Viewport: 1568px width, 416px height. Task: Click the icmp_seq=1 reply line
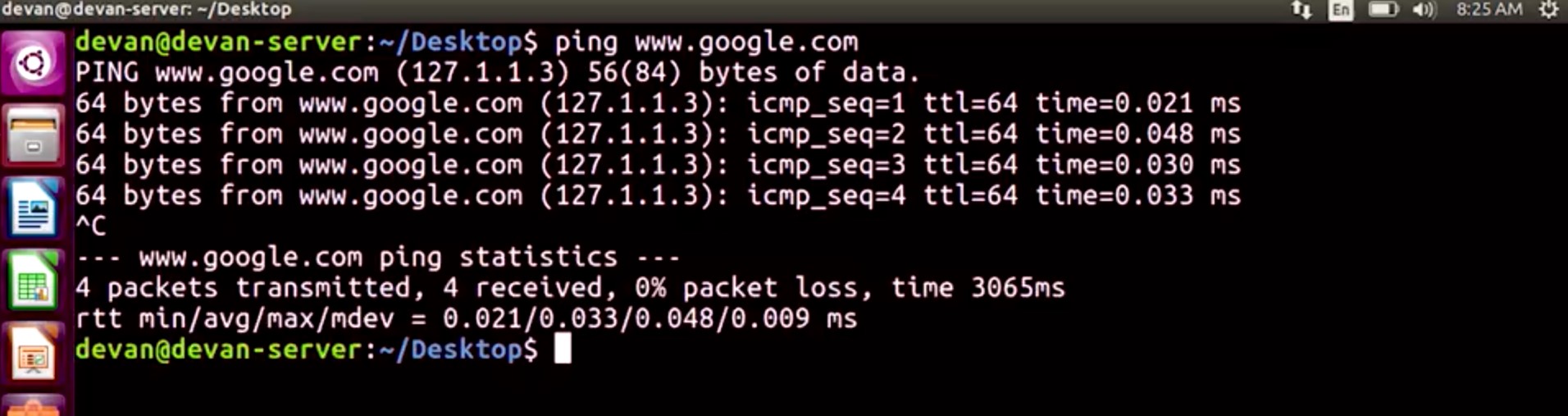(x=656, y=103)
